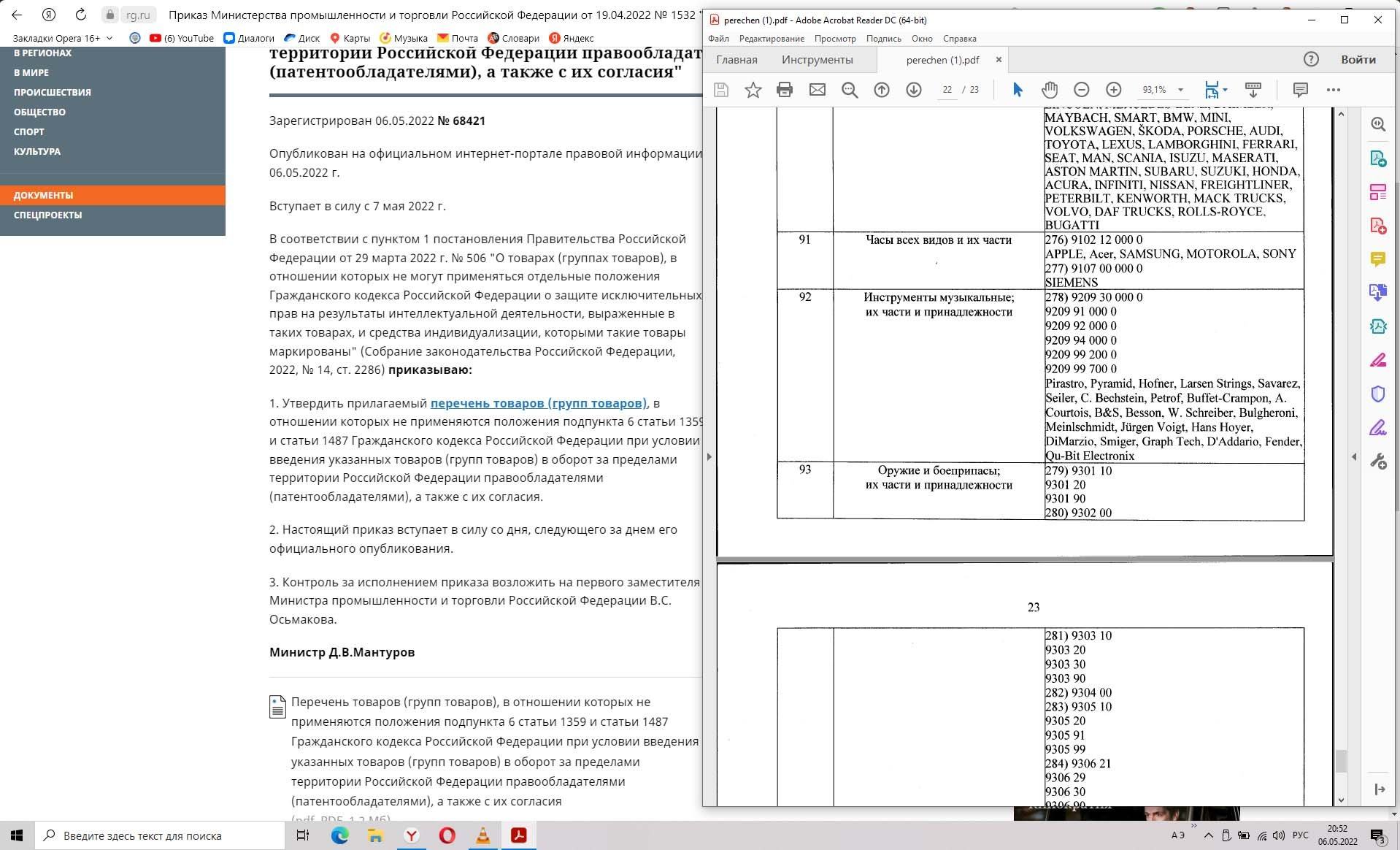Screen dimensions: 1400x850
Task: Open yellow Comment tool in right pane
Action: 1377,259
